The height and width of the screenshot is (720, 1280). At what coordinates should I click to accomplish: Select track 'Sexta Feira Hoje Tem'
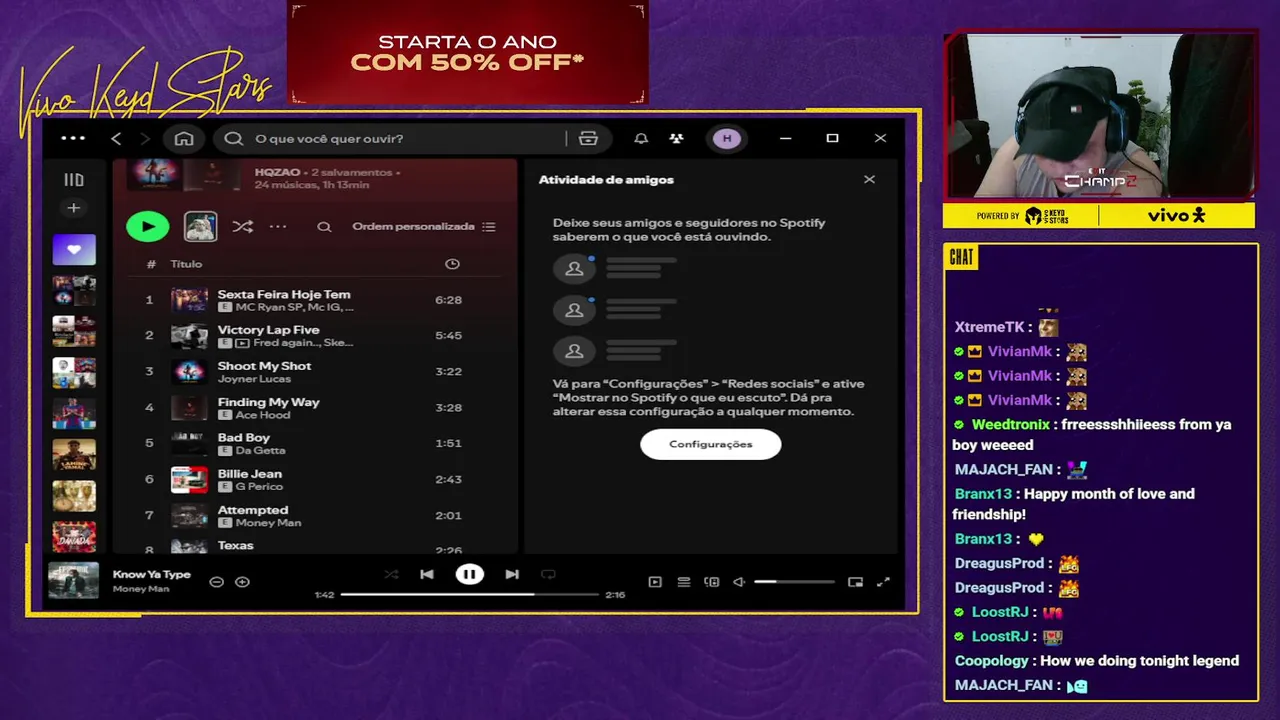284,294
